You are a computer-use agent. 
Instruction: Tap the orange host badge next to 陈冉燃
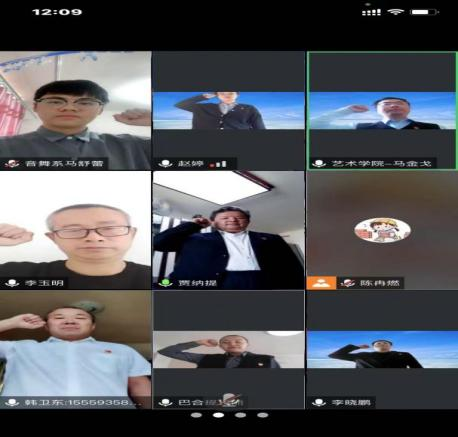coord(321,283)
